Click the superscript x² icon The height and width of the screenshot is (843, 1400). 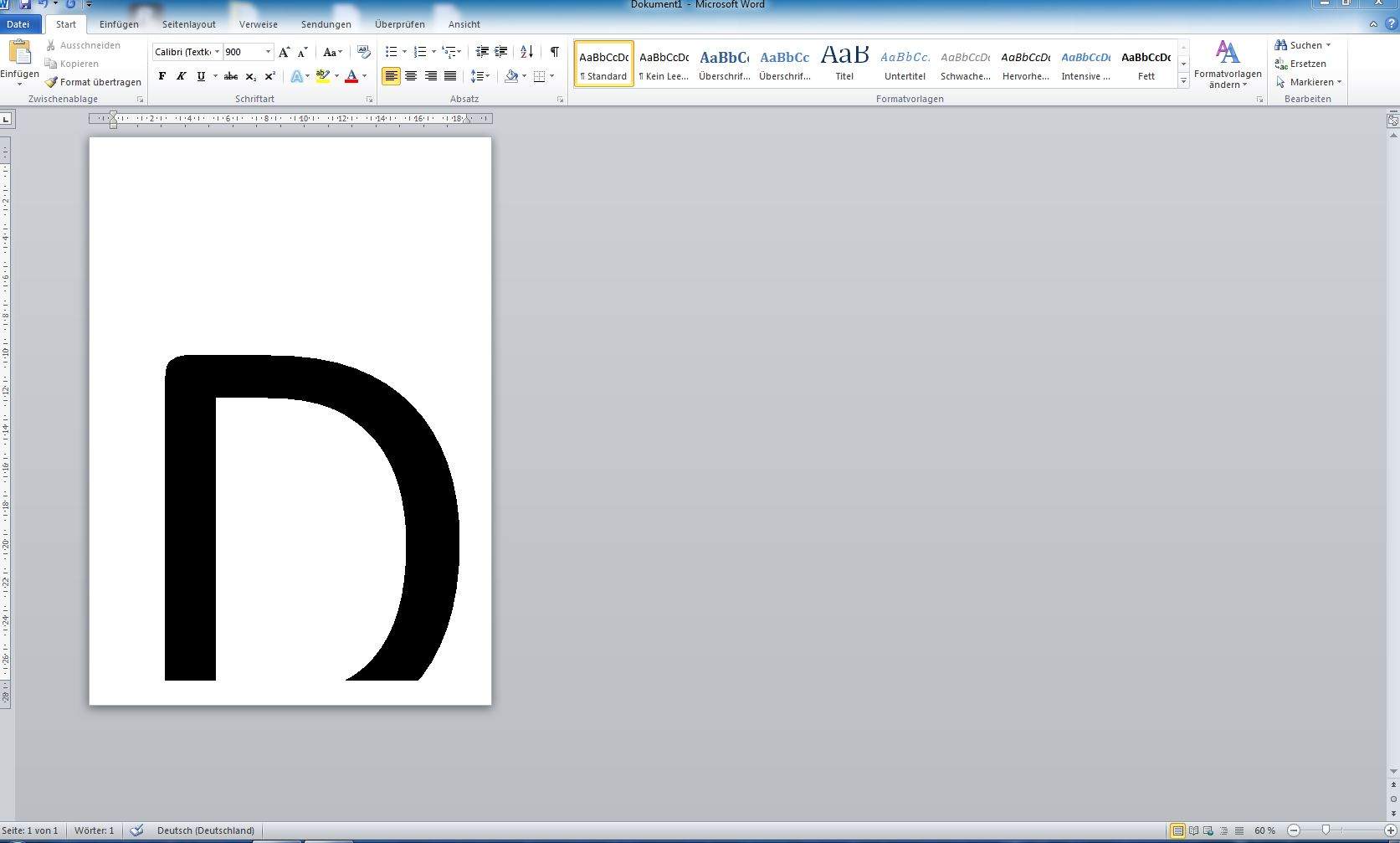pyautogui.click(x=269, y=76)
